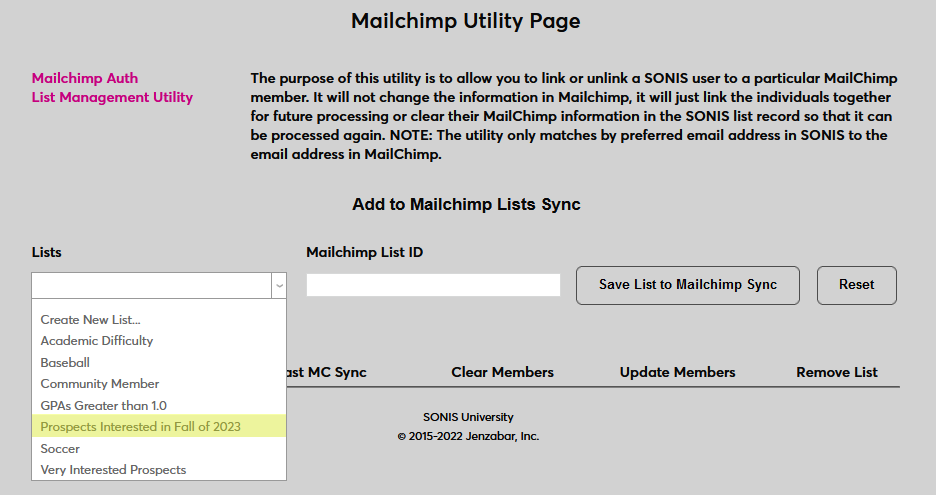Click the Mailchimp Utility Page heading
Image resolution: width=936 pixels, height=495 pixels.
[466, 21]
